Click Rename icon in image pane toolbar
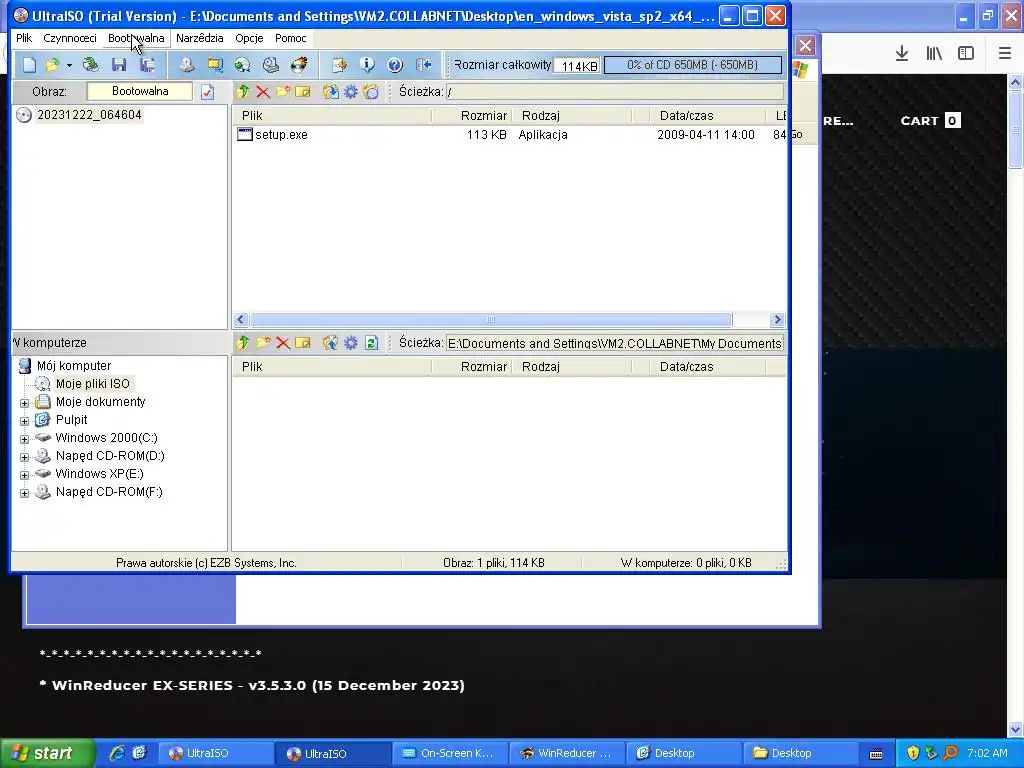 (302, 91)
